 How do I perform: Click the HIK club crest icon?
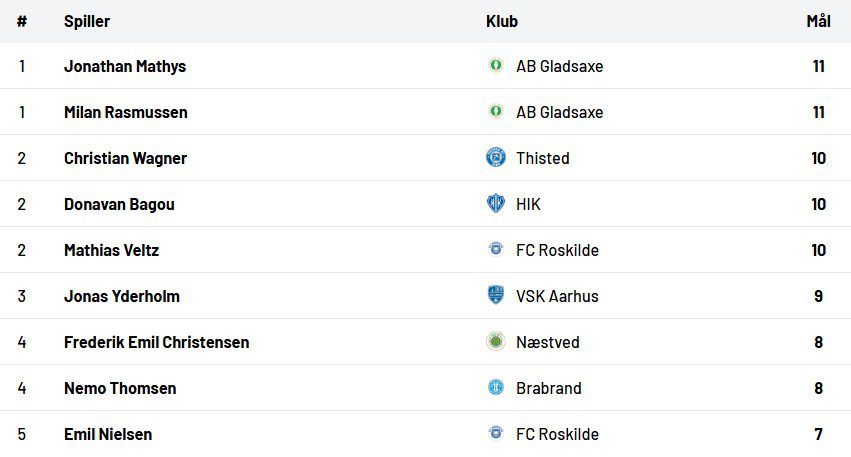[495, 204]
